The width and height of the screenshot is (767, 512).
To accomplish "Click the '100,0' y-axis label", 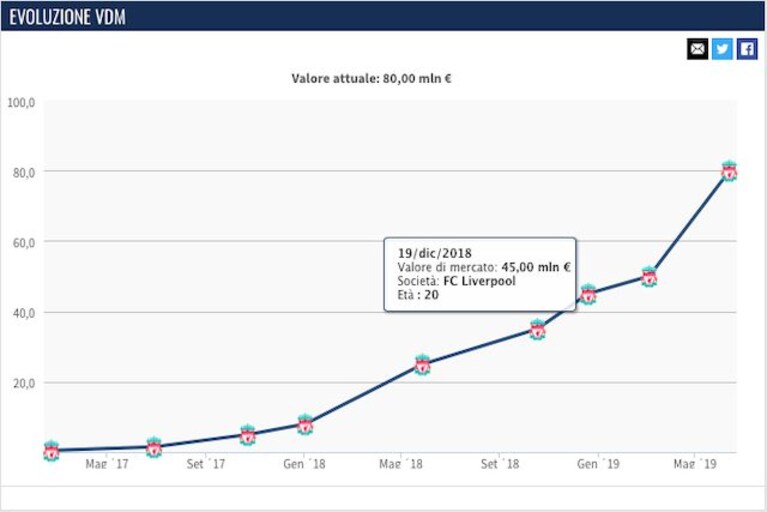I will 22,103.
